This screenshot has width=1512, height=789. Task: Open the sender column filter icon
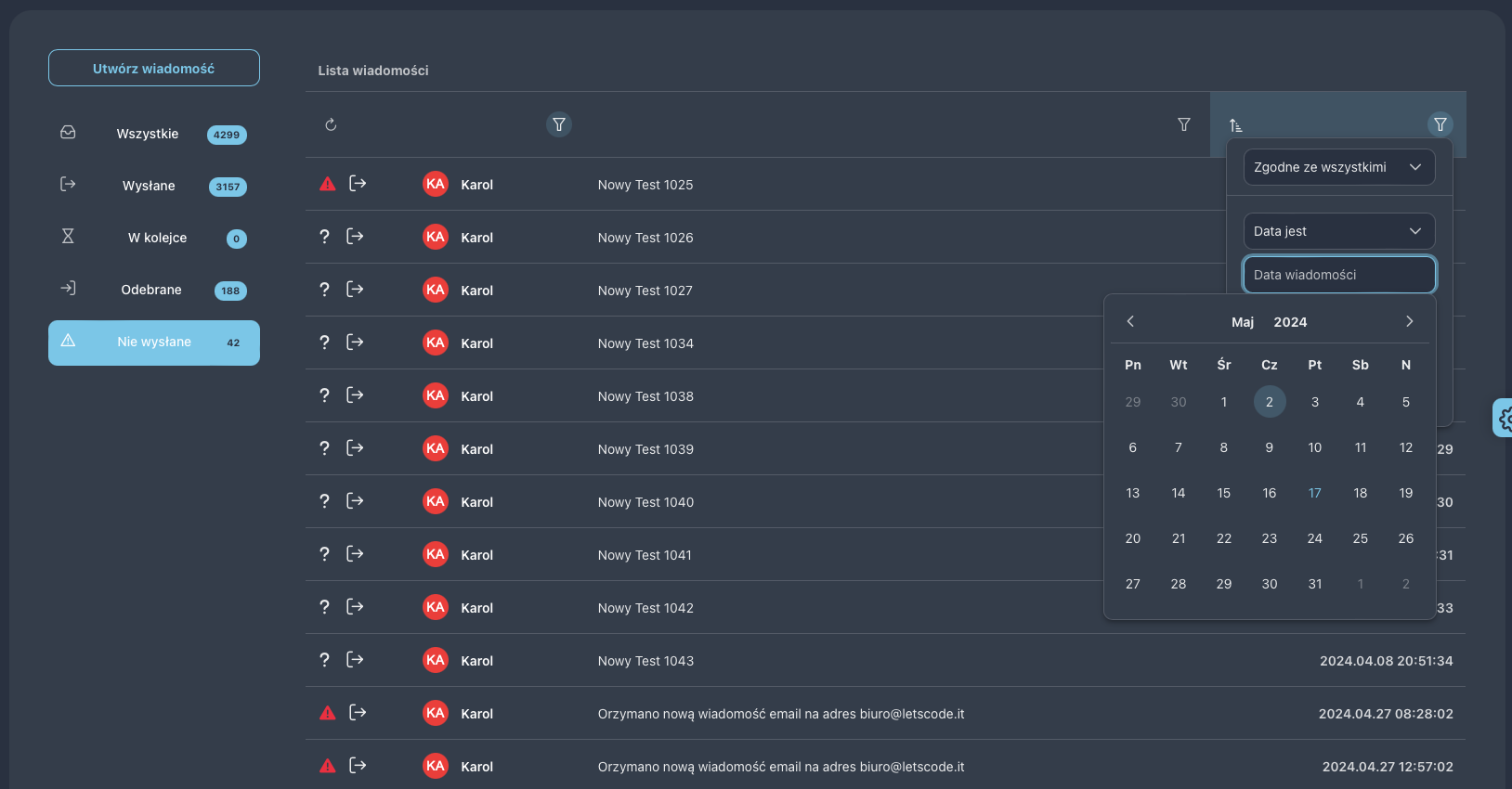tap(558, 124)
